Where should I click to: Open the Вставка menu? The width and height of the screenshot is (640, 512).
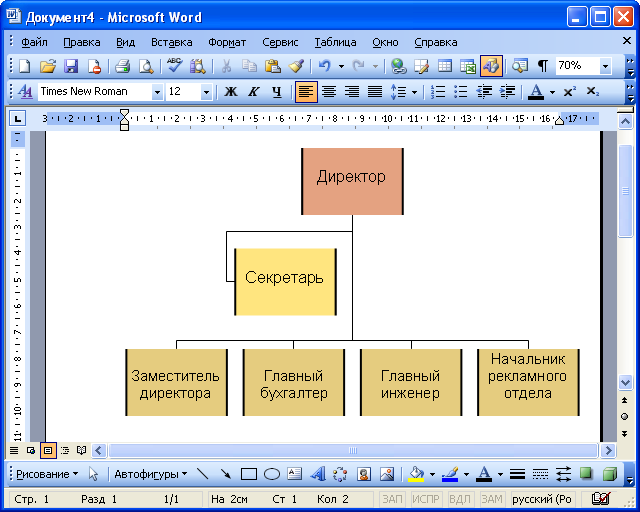coord(172,42)
